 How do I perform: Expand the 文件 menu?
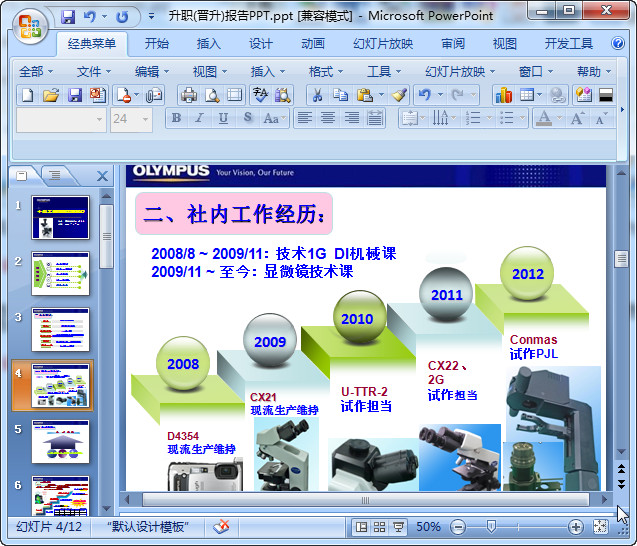coord(94,72)
